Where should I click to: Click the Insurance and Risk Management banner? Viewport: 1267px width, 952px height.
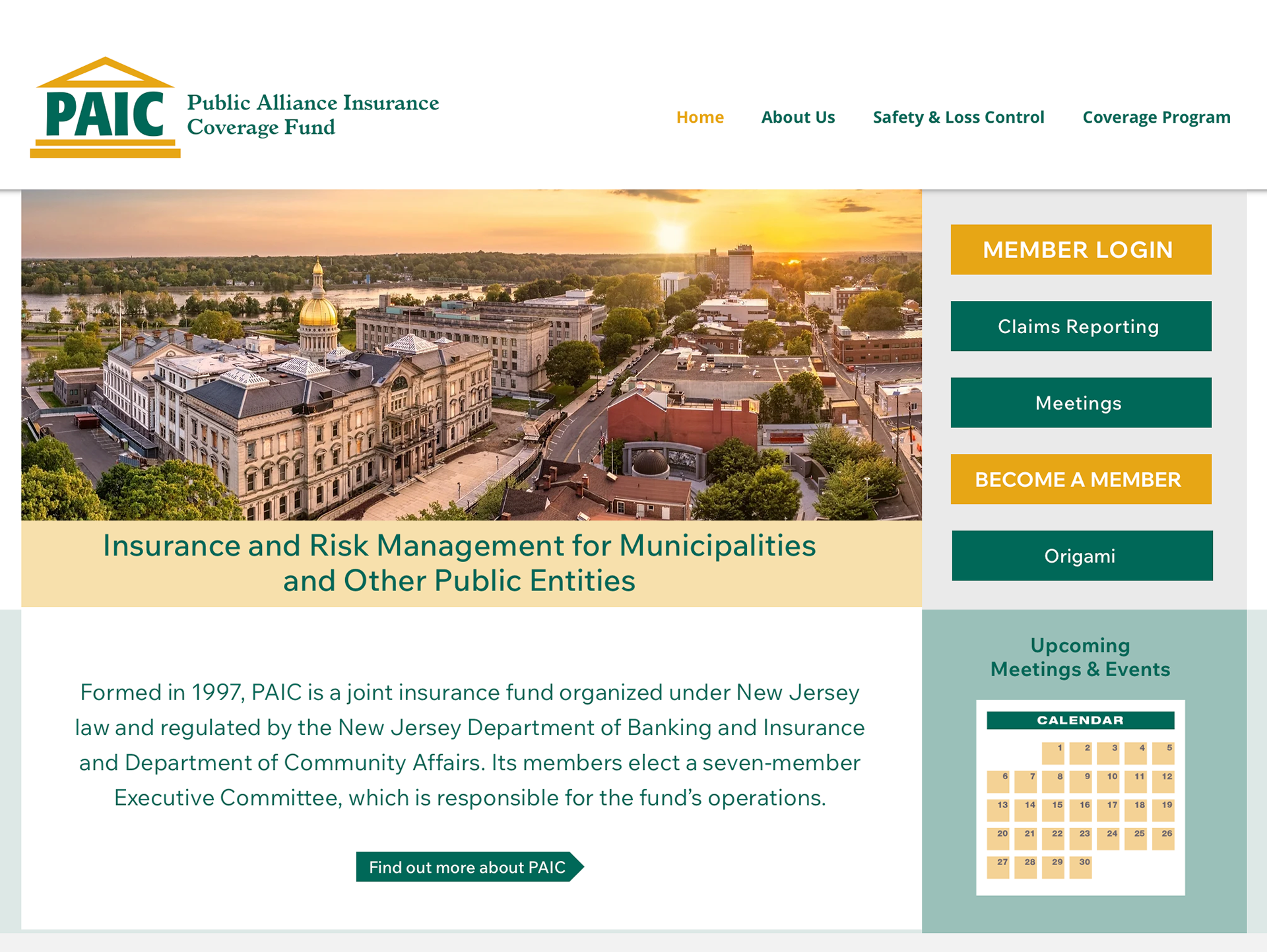[x=459, y=563]
